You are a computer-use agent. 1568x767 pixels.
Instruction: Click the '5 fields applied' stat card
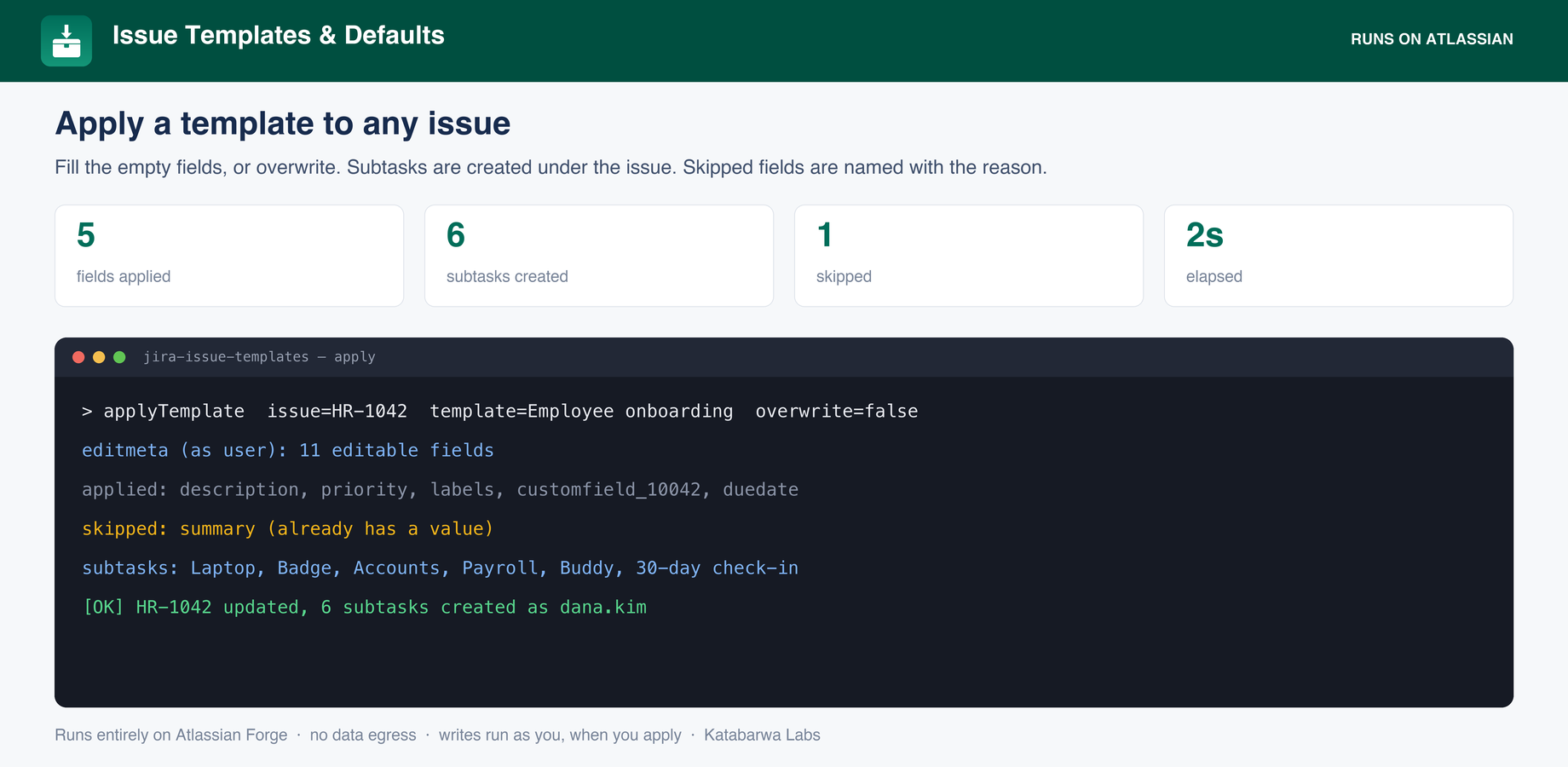click(229, 256)
